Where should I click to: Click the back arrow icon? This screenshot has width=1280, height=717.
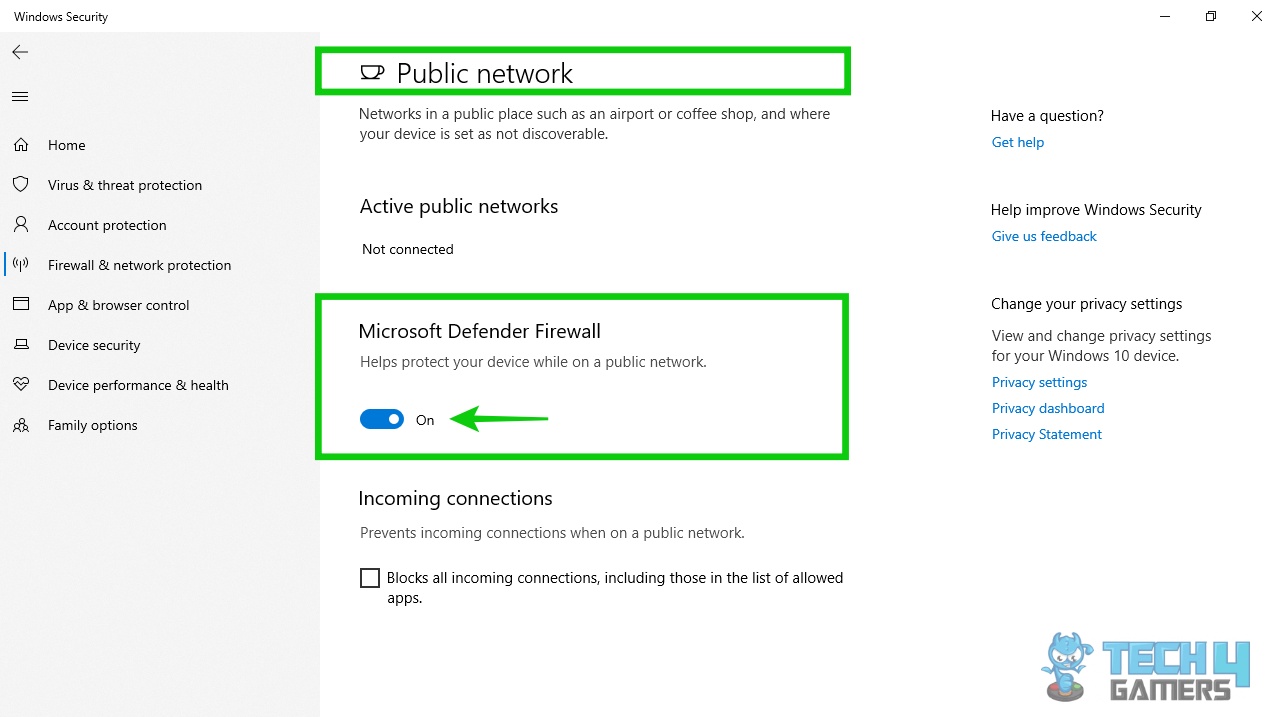point(20,52)
